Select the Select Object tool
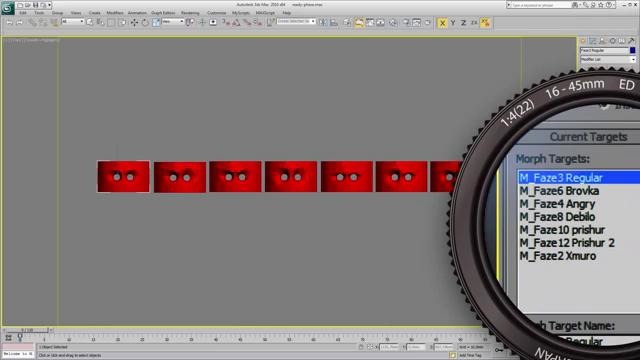 point(90,23)
